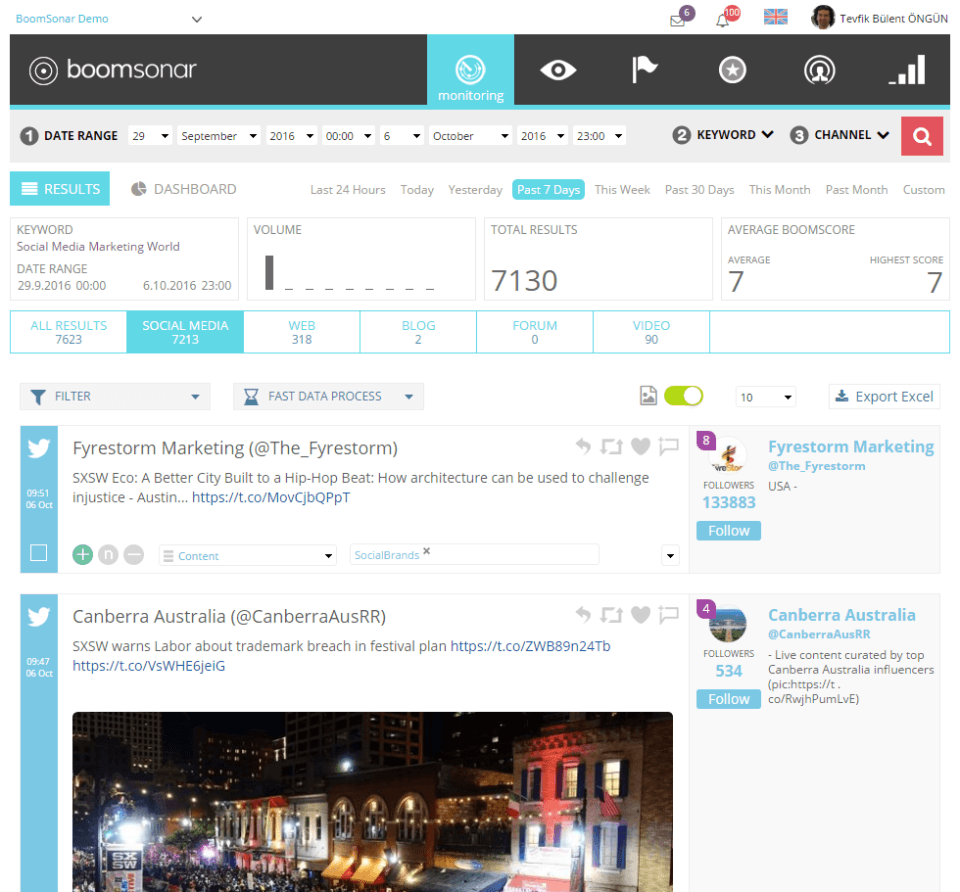Like the Canberra Australia tweet
960x892 pixels.
coord(640,615)
